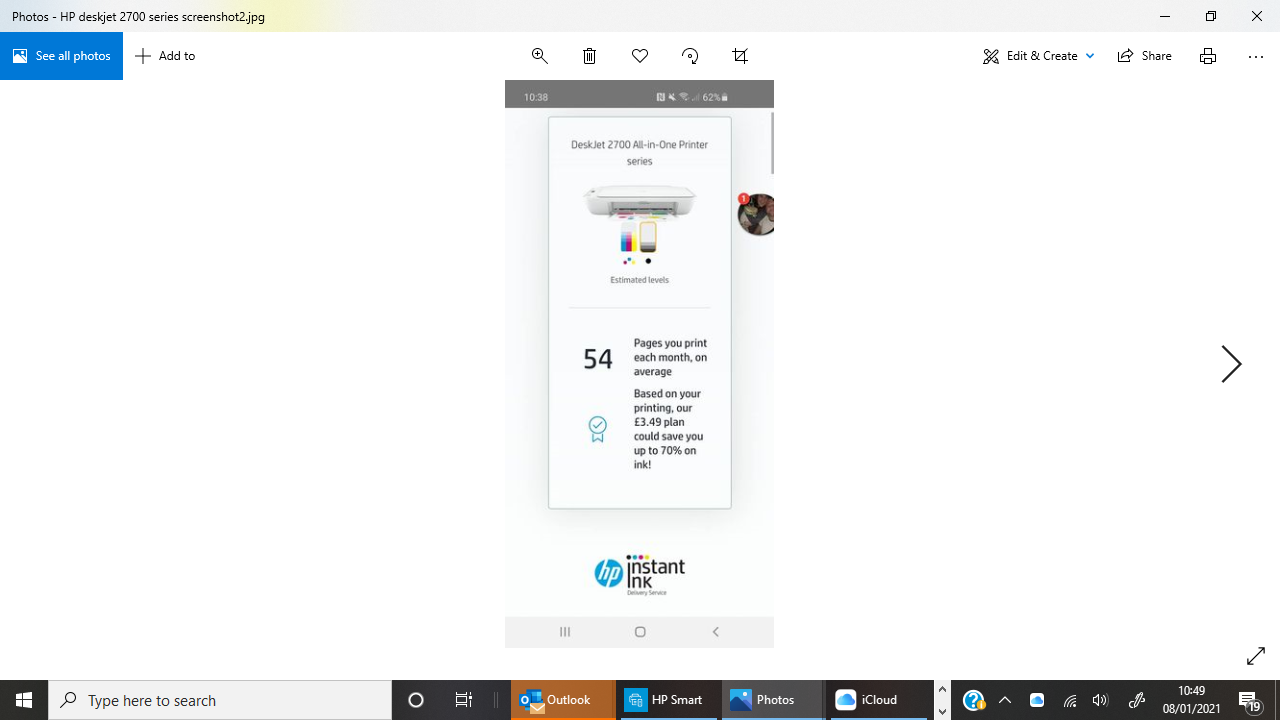Print the photo using printer icon
Viewport: 1280px width, 720px height.
pos(1208,56)
